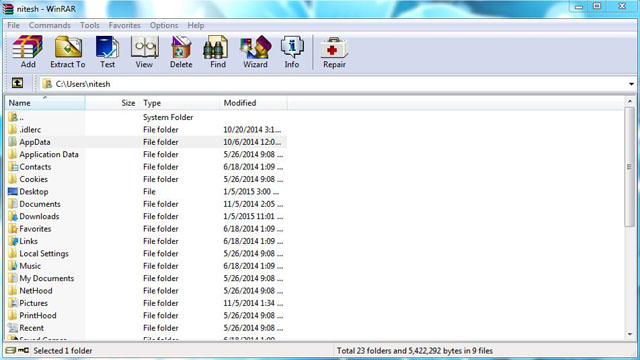Launch the Wizard tool
The width and height of the screenshot is (640, 360).
[255, 52]
